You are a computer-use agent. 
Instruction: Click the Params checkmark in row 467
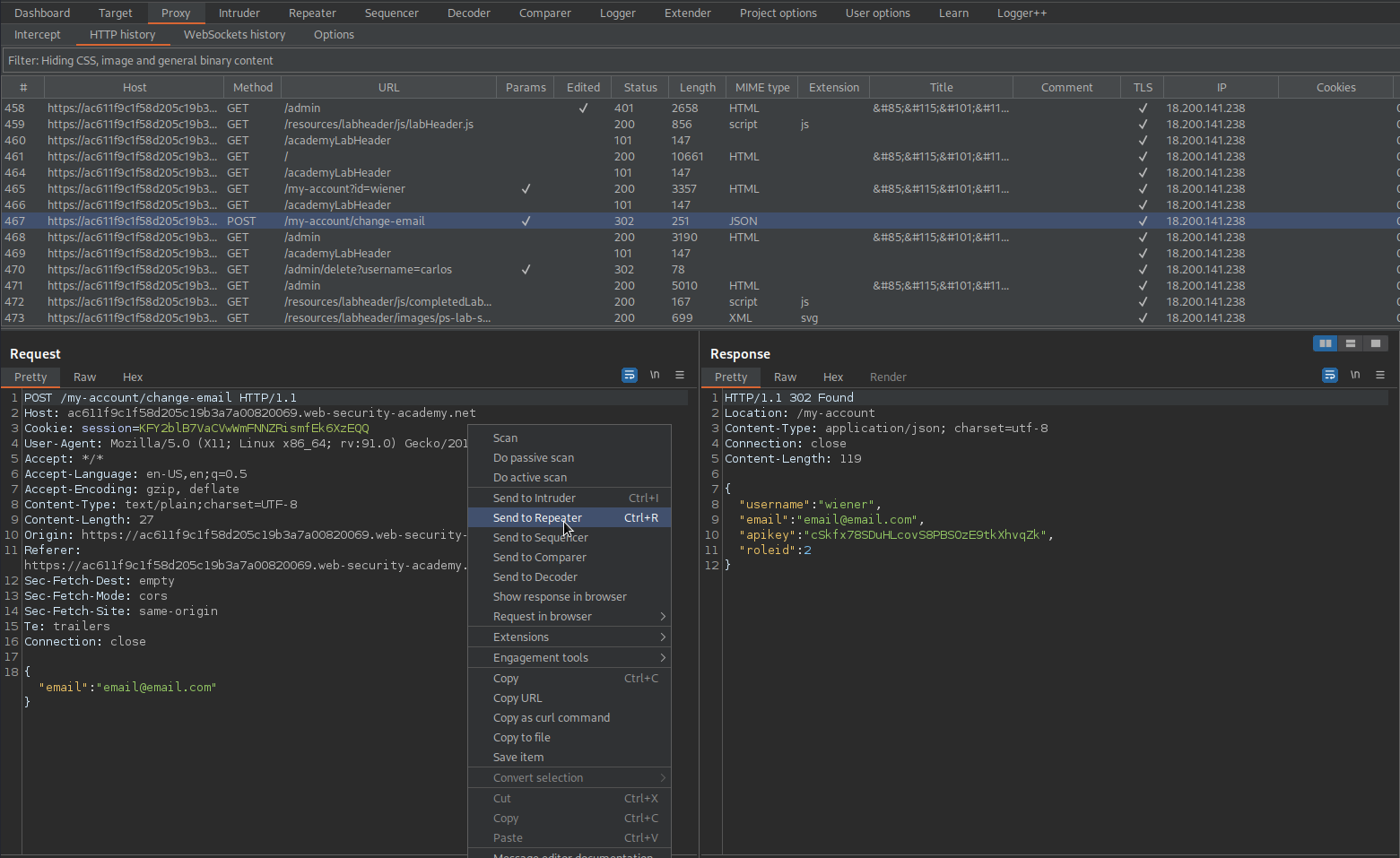tap(526, 221)
